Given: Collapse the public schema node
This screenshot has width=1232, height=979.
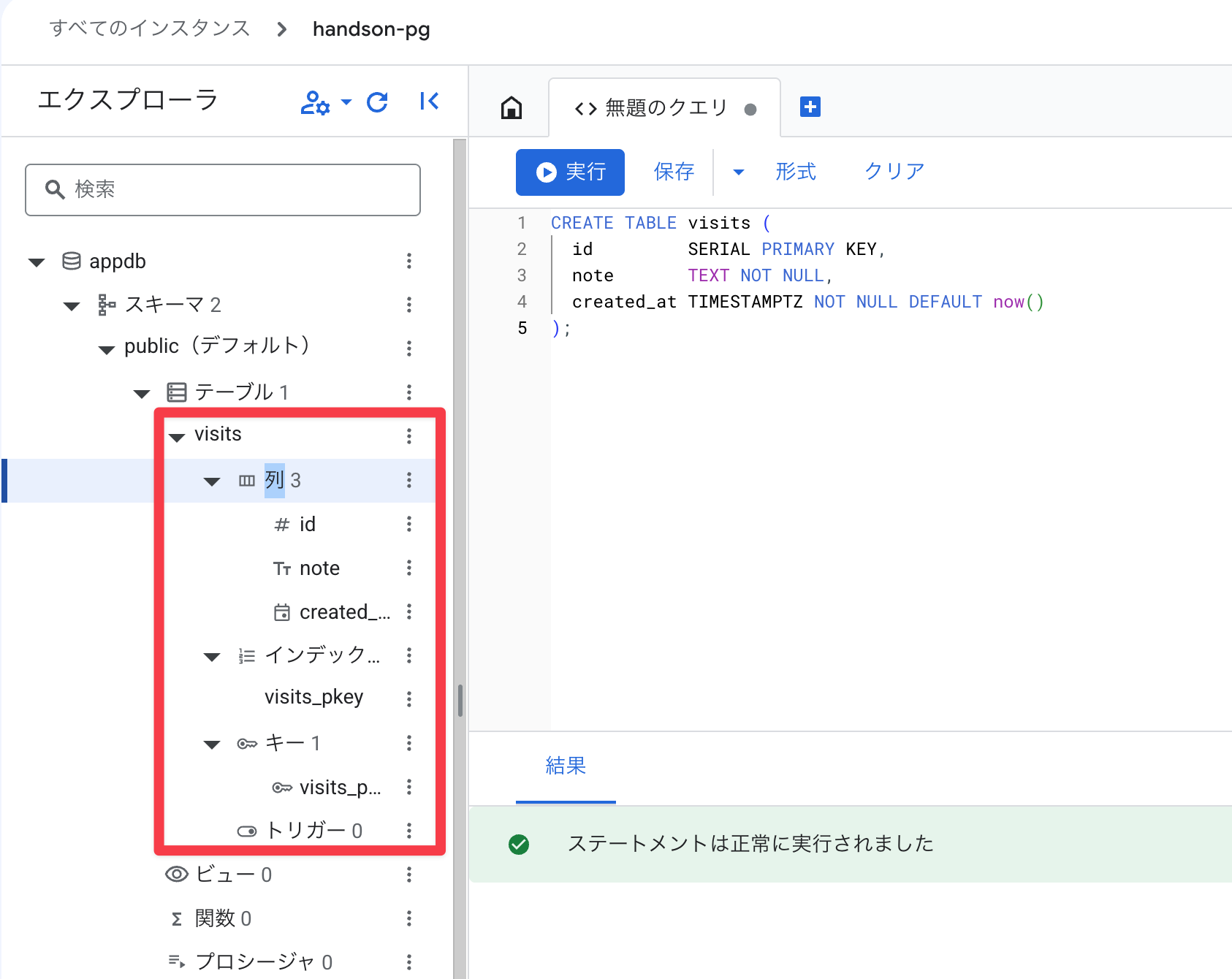Looking at the screenshot, I should [x=107, y=350].
